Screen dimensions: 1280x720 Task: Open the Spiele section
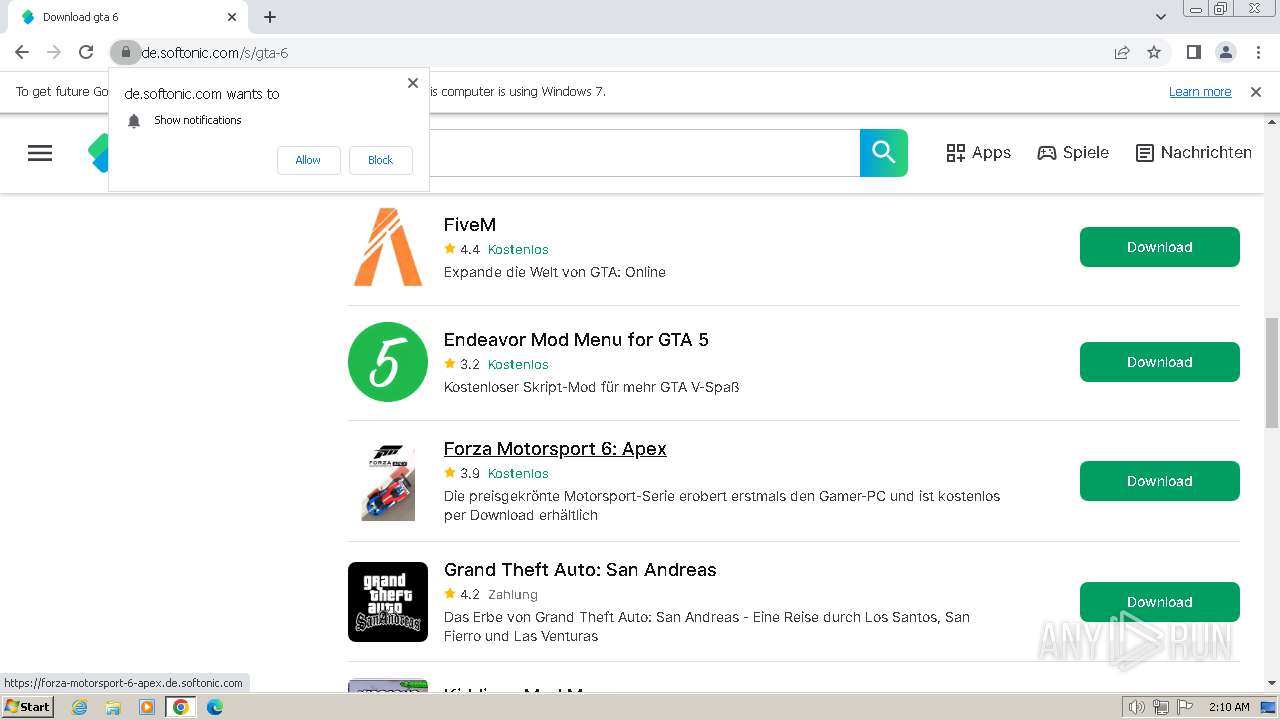point(1073,153)
